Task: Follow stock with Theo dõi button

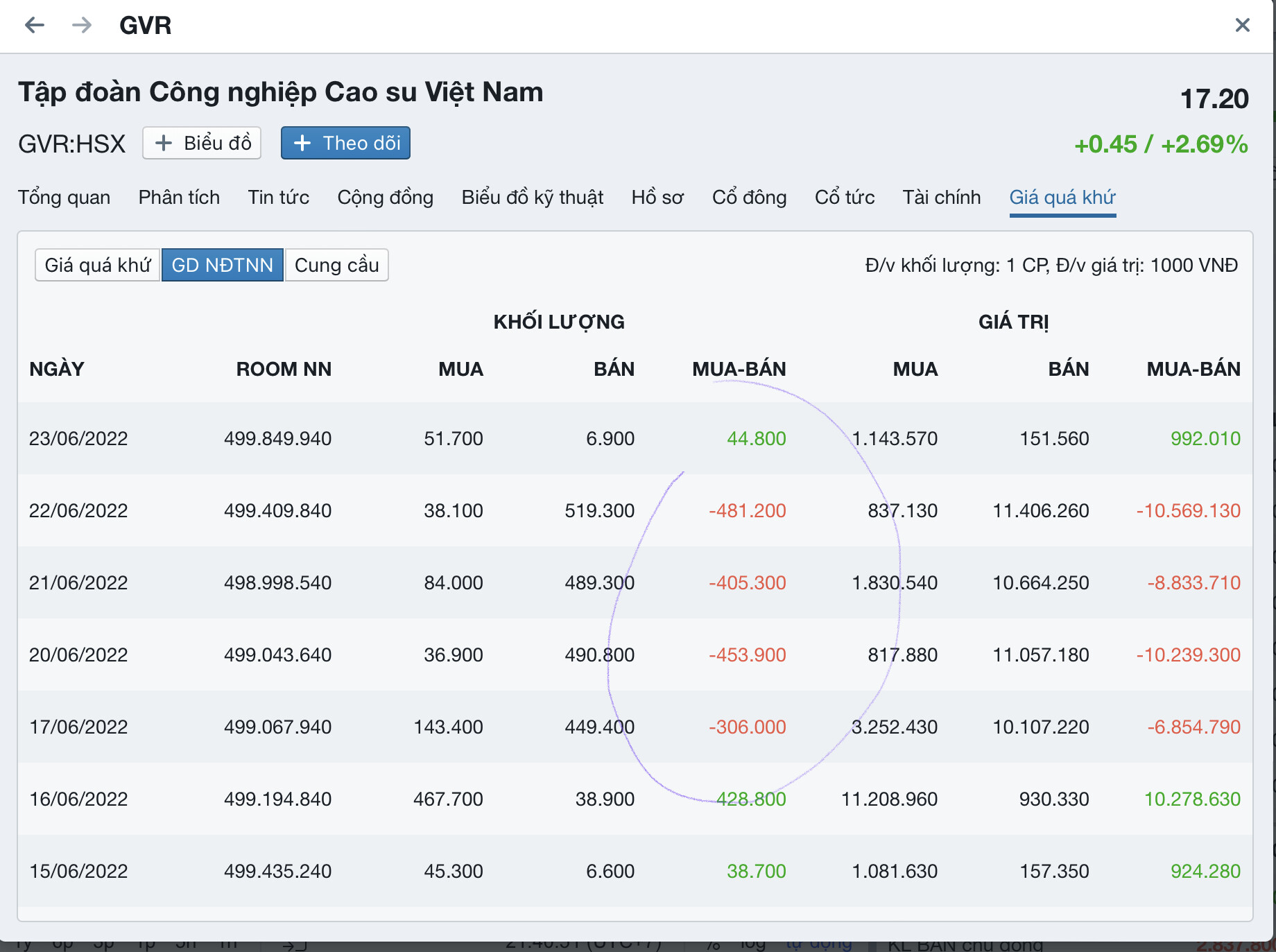Action: pyautogui.click(x=345, y=143)
